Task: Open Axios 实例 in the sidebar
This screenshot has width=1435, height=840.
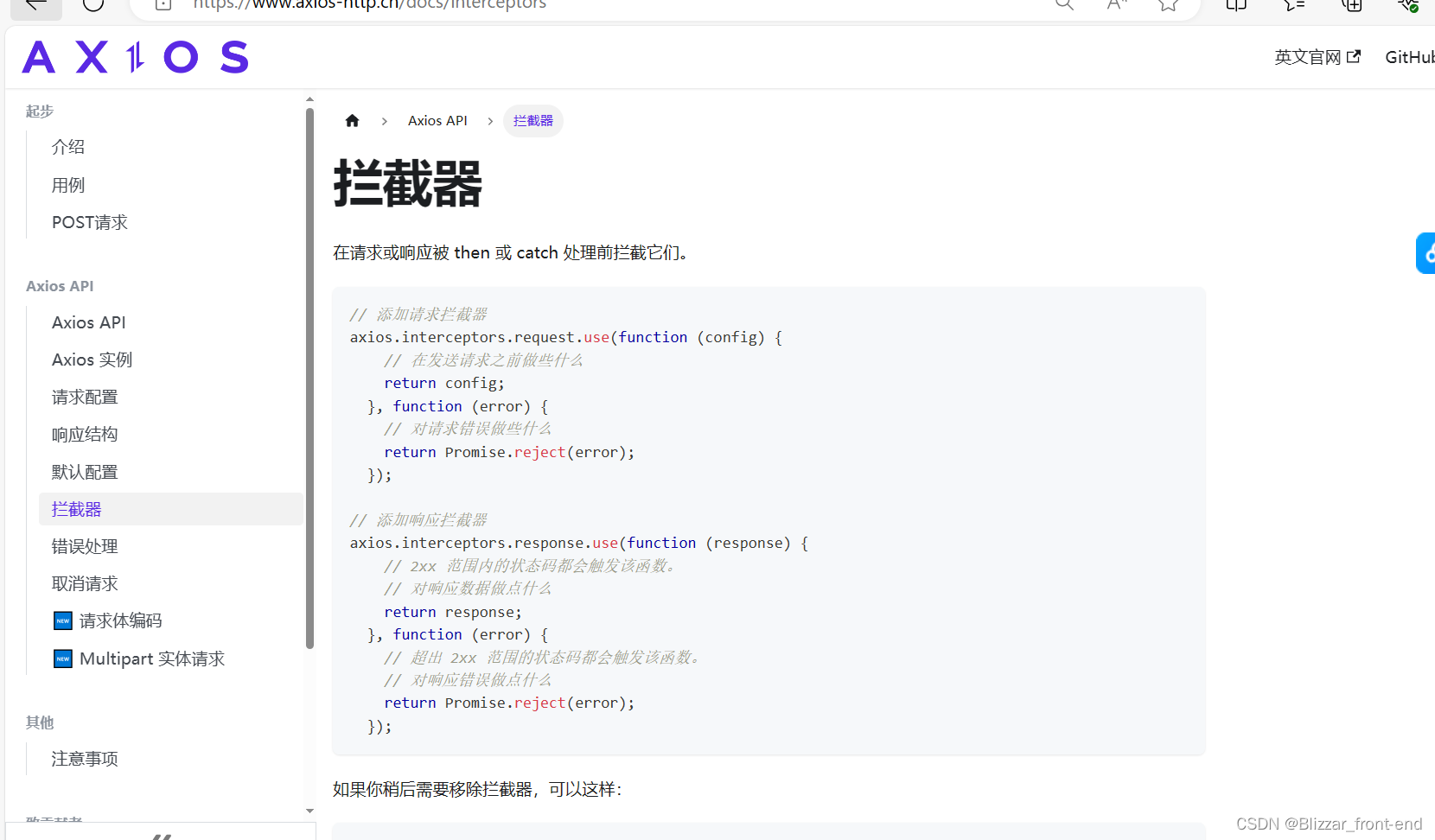Action: click(x=92, y=360)
